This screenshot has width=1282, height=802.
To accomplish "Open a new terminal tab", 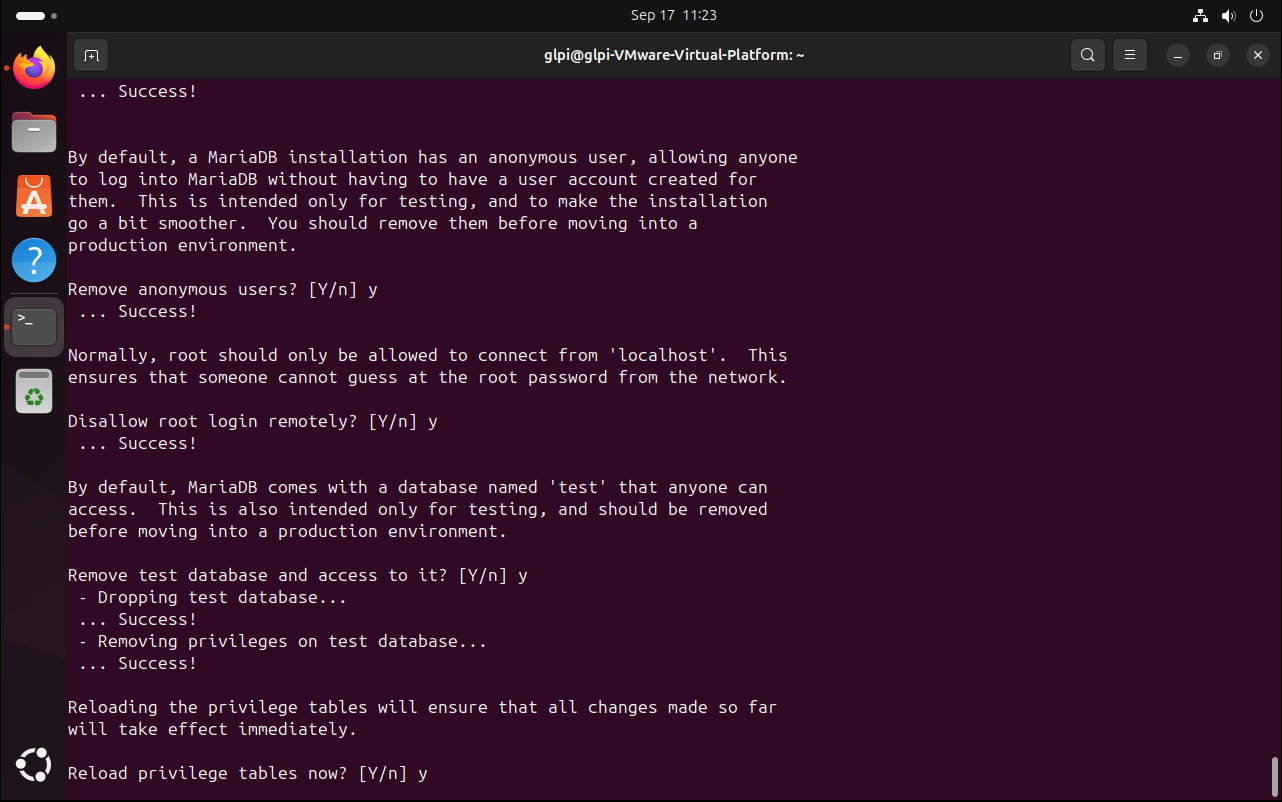I will pyautogui.click(x=91, y=55).
